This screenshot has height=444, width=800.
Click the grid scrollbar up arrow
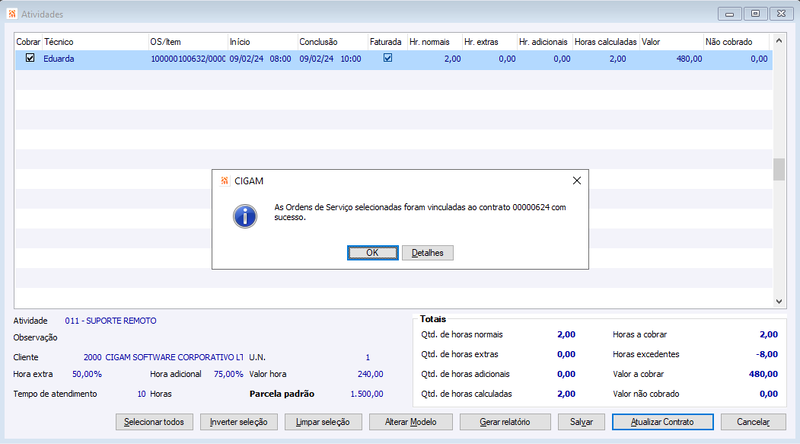pos(779,40)
